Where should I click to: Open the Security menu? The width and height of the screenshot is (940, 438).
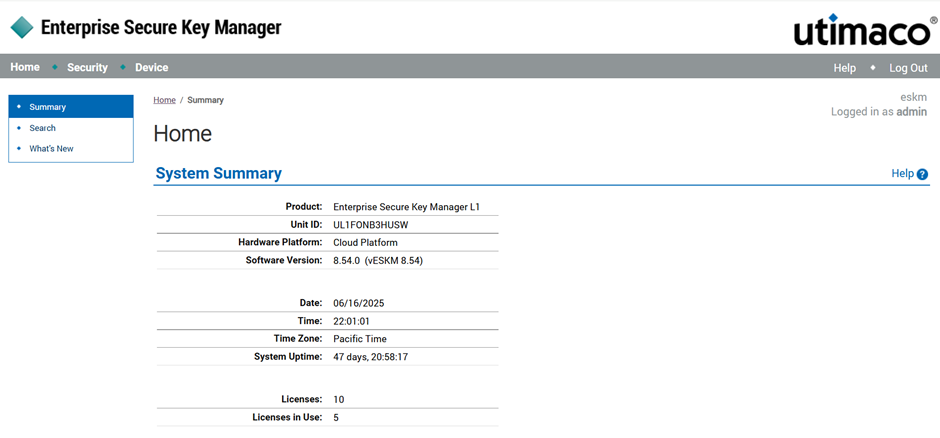[x=88, y=67]
